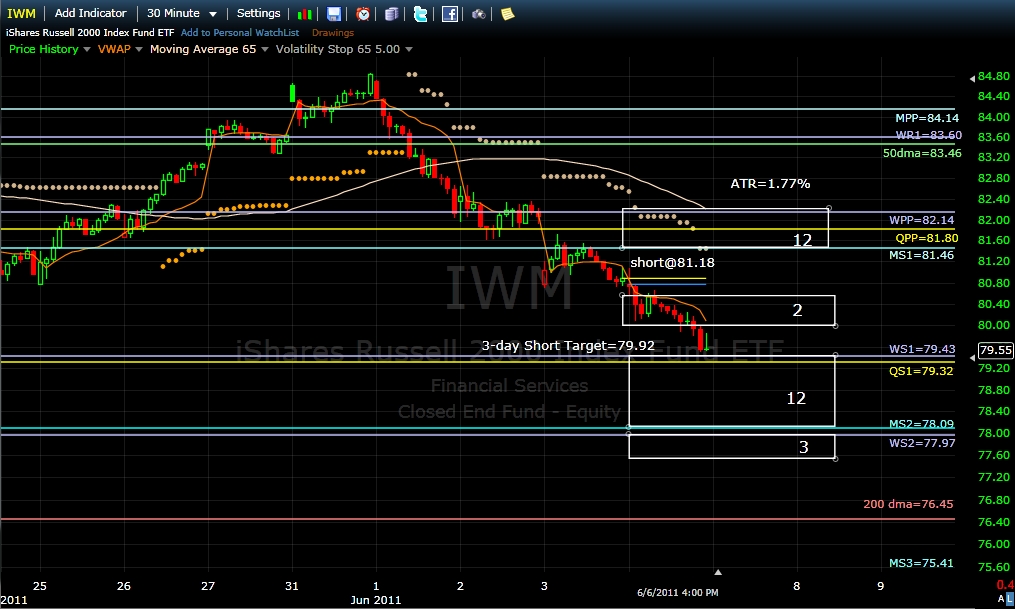Open the VWAP indicator dropdown
The image size is (1015, 609).
coord(139,49)
